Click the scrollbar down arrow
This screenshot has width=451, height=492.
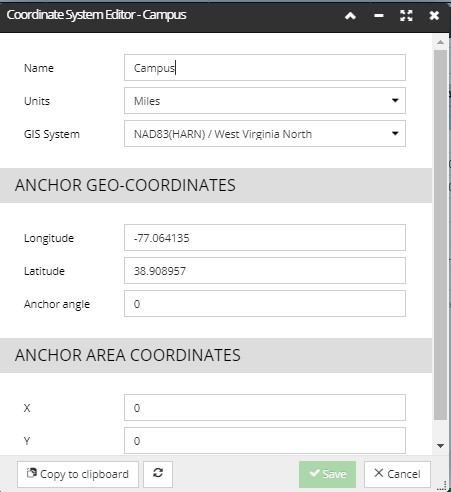[440, 446]
